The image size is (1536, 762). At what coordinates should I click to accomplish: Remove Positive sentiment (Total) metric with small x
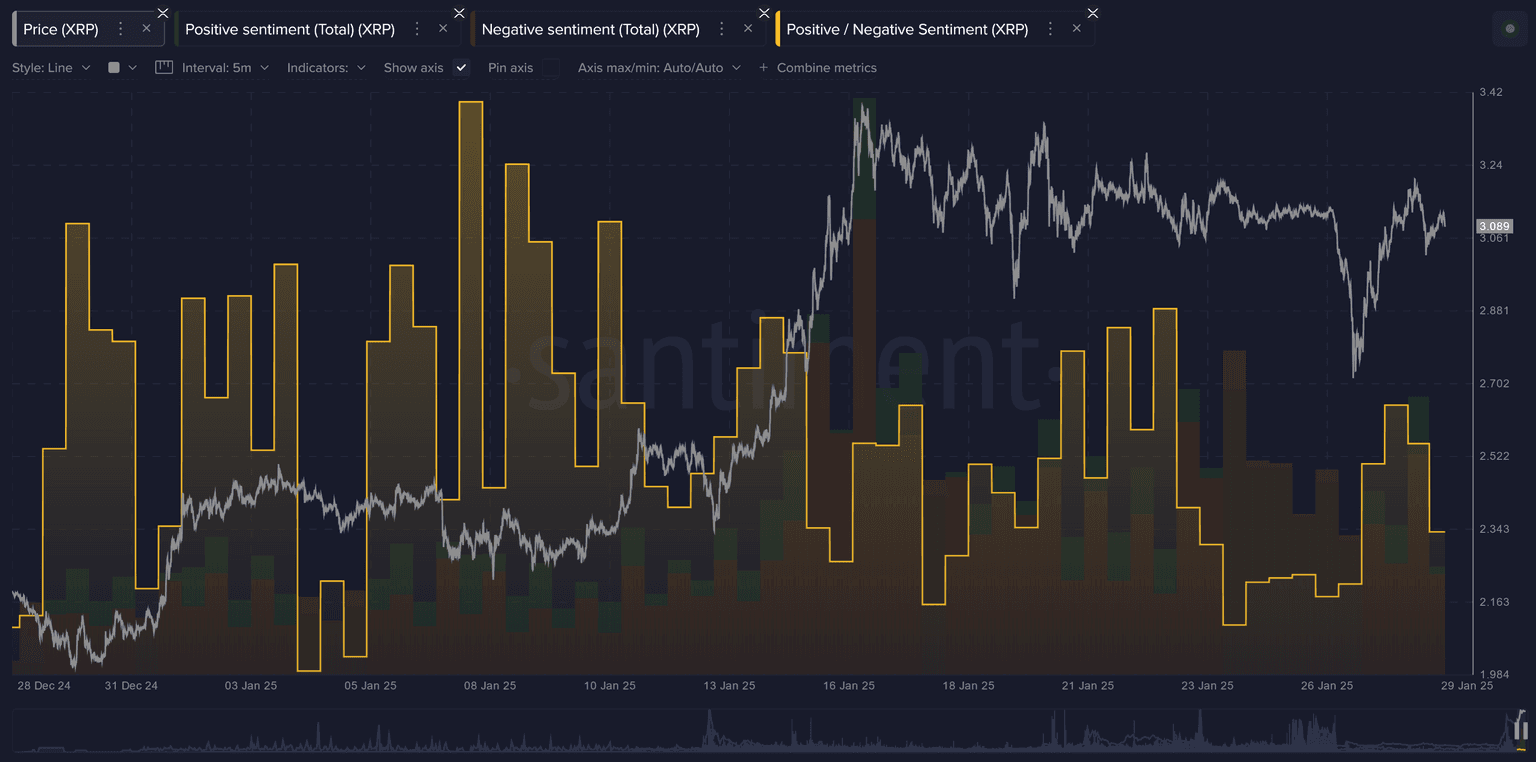[443, 29]
